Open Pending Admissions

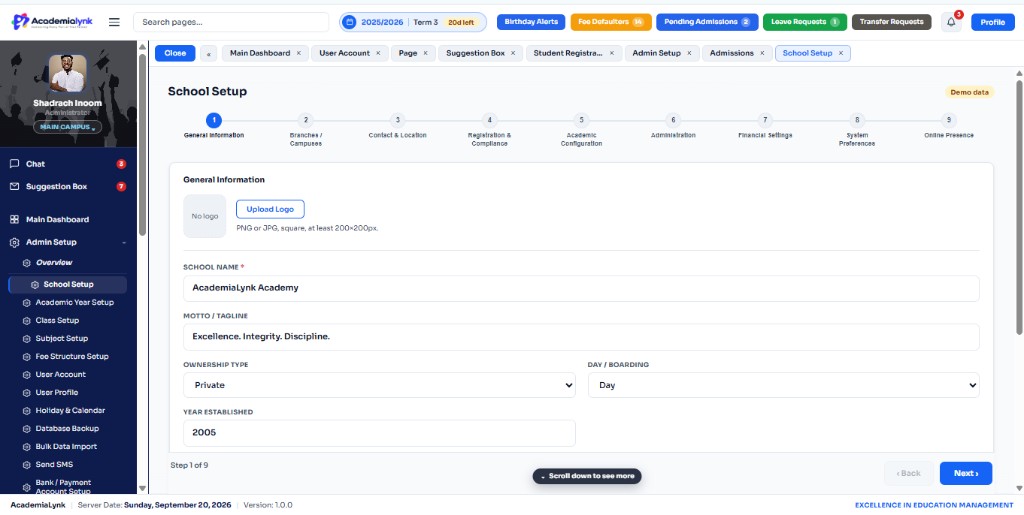tap(707, 22)
